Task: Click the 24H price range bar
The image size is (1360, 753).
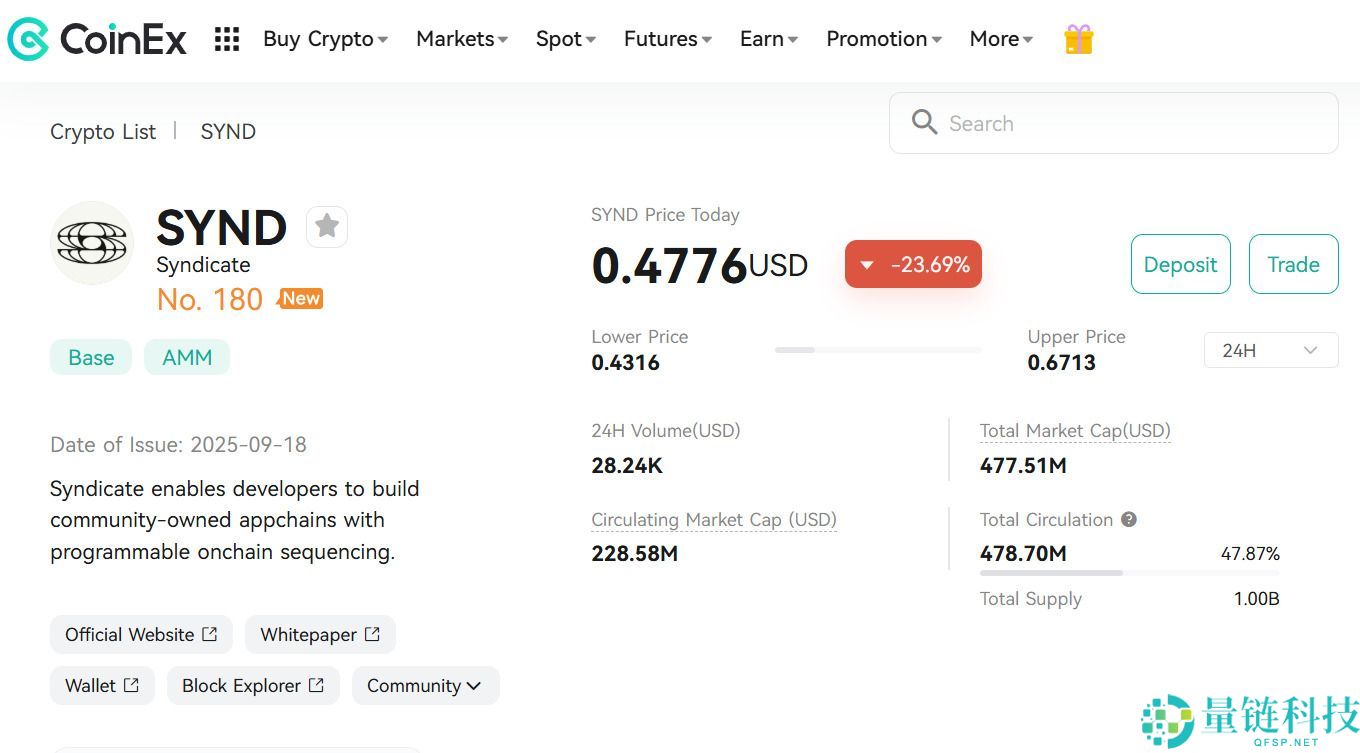Action: (878, 350)
